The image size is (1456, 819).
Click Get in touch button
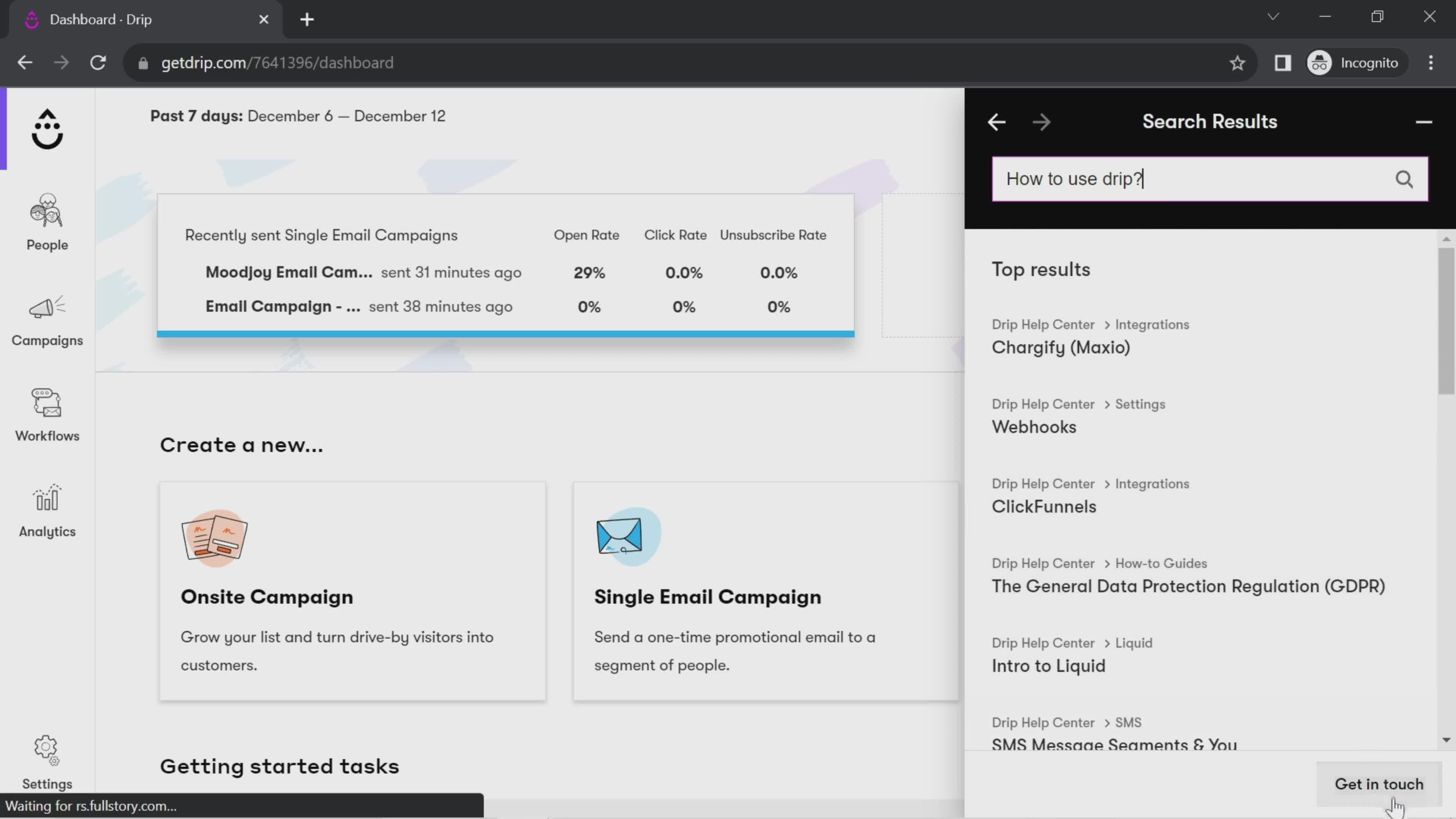point(1379,785)
